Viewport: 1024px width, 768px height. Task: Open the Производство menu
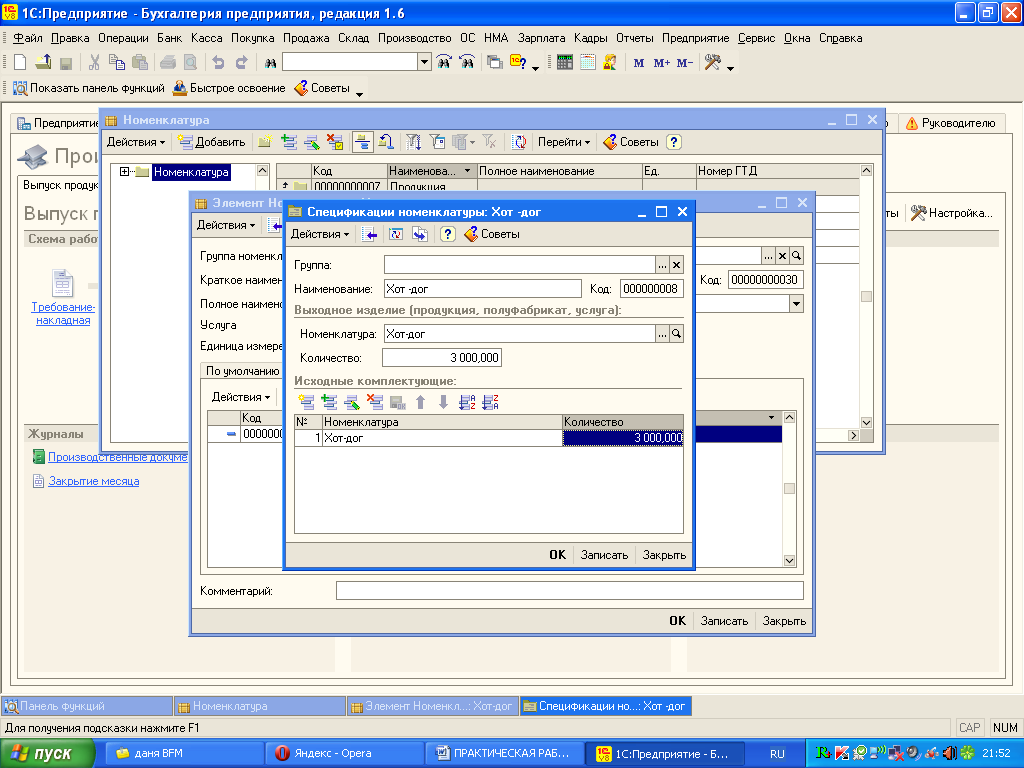coord(415,38)
